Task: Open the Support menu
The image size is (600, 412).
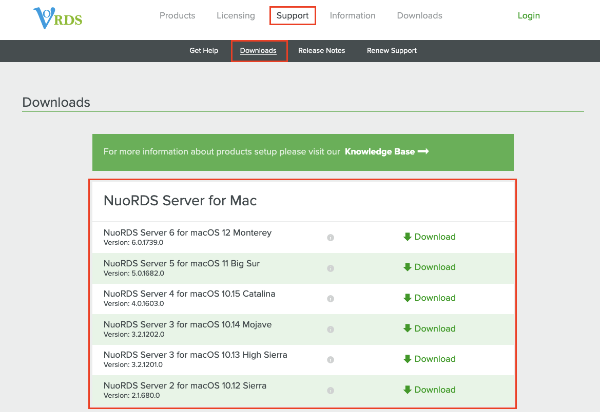Action: (292, 16)
